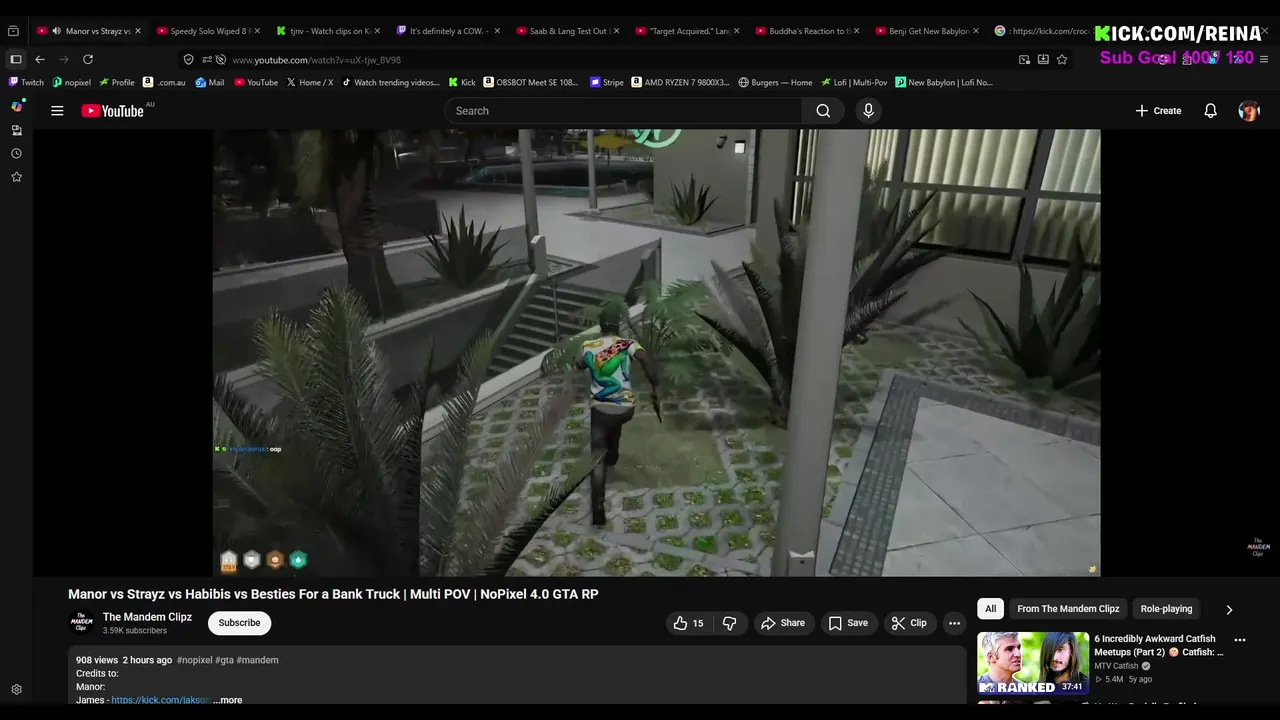Open the Home / X bookmark

(309, 82)
